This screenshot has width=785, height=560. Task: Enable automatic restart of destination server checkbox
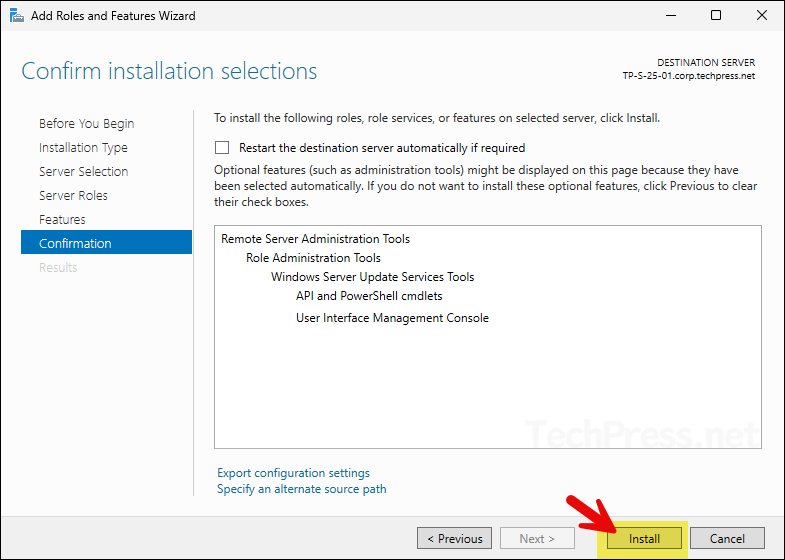coord(222,148)
